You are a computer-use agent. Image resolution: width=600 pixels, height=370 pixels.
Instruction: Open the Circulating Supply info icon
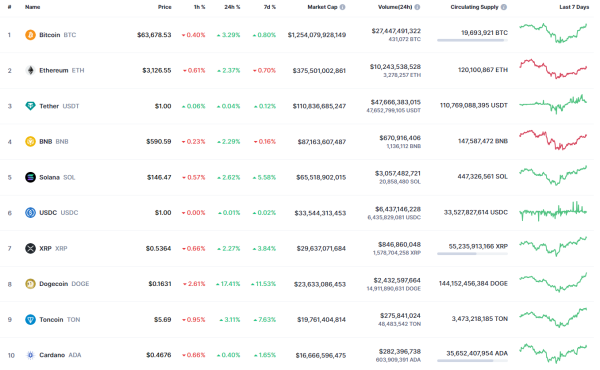pyautogui.click(x=504, y=7)
